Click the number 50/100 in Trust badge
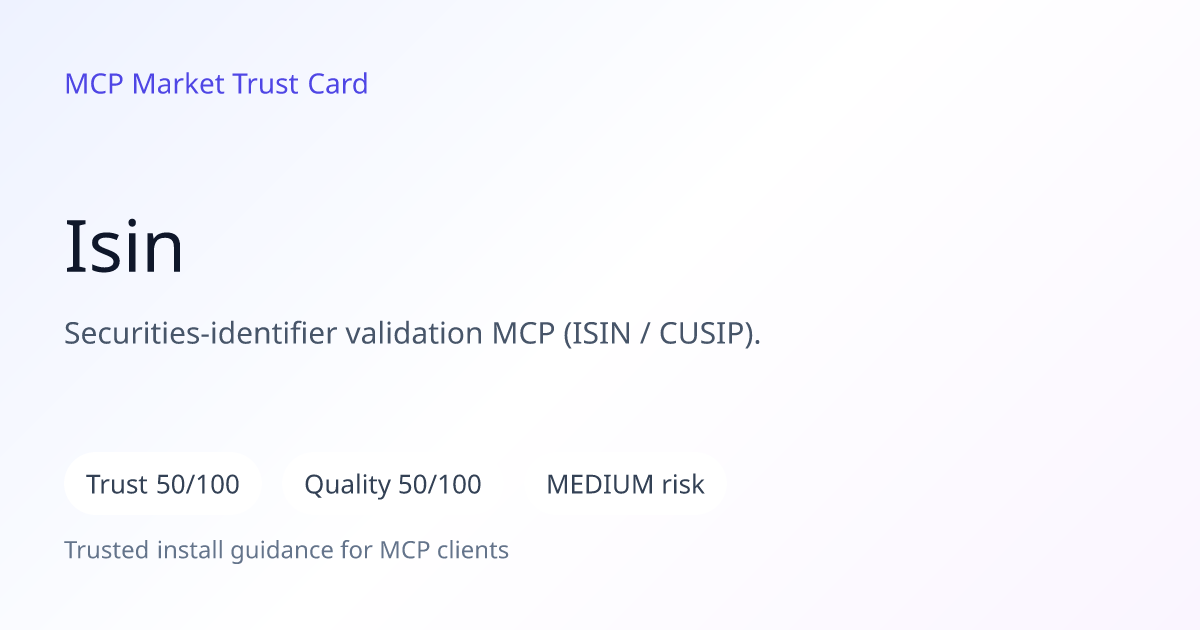 click(x=198, y=485)
